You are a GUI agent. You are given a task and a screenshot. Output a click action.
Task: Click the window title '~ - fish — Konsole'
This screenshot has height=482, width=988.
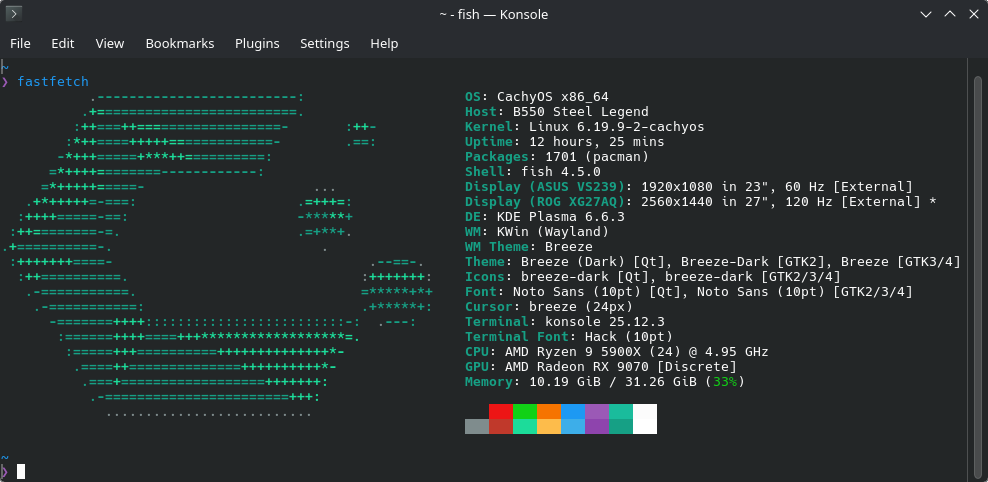(494, 14)
